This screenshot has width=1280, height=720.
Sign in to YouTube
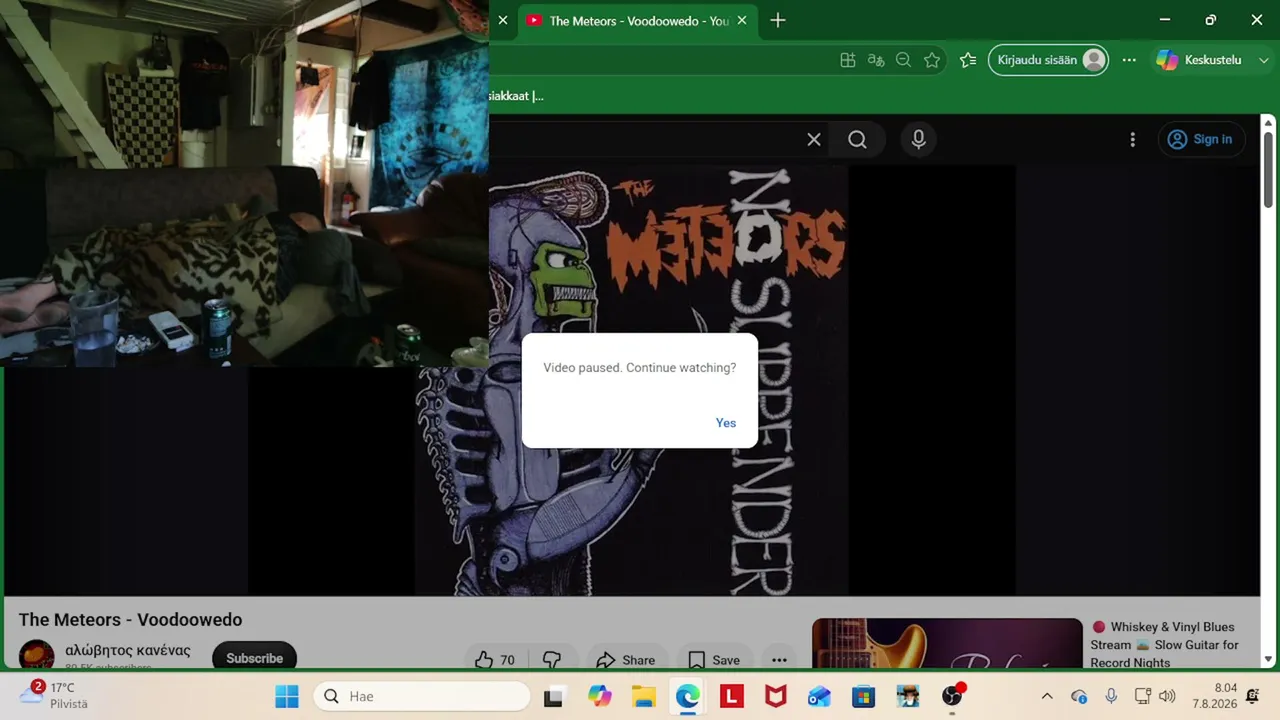[x=1201, y=140]
